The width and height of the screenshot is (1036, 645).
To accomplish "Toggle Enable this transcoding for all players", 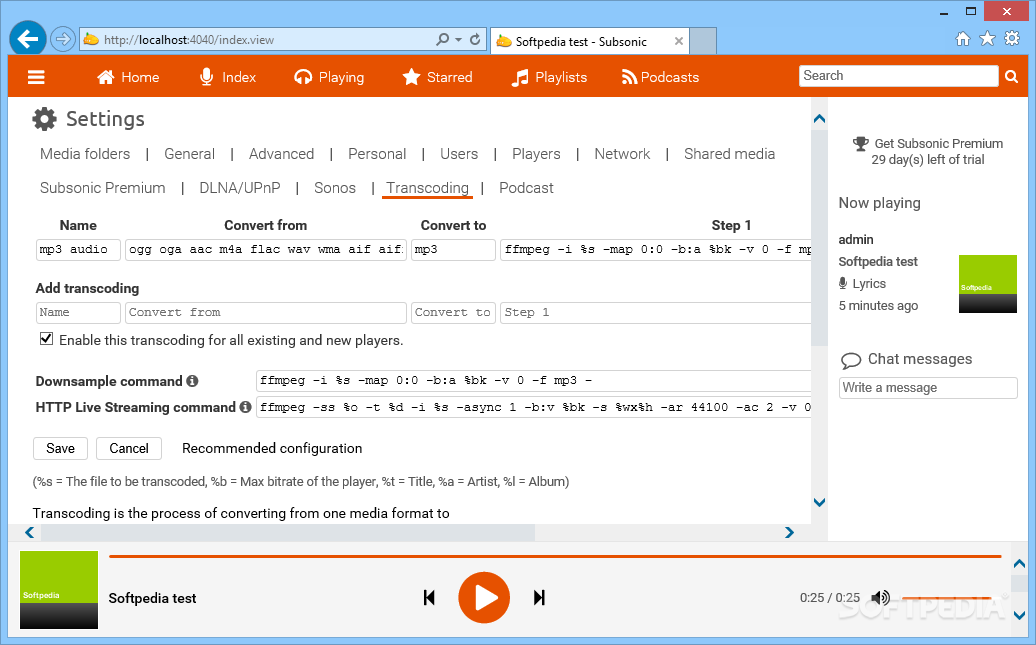I will [46, 339].
